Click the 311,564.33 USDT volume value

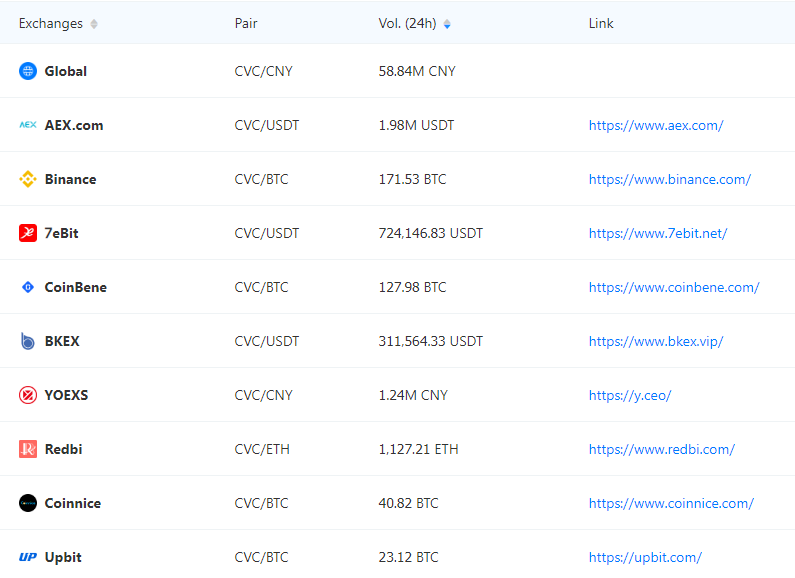click(430, 341)
